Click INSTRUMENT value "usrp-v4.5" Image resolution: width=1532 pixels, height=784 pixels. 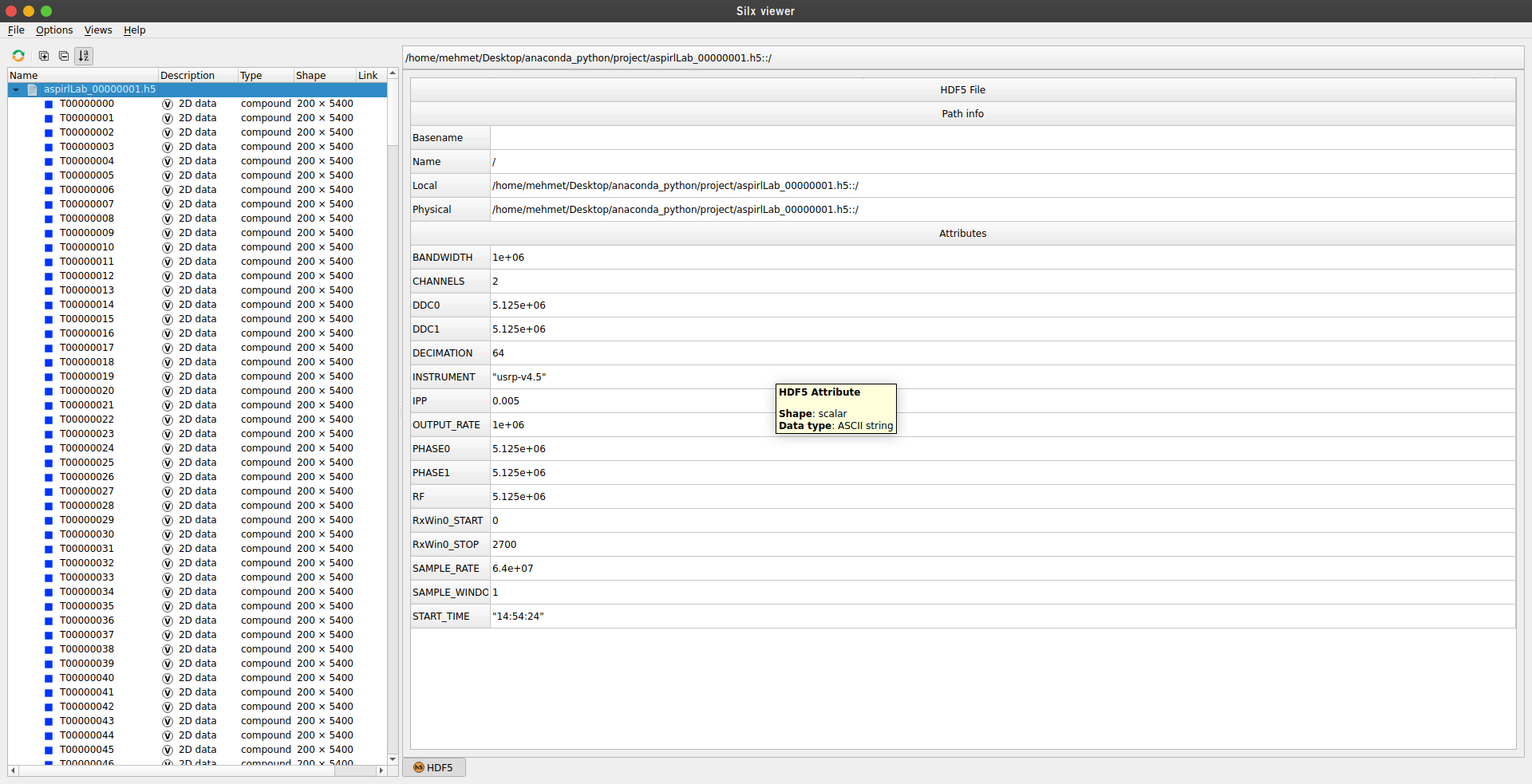click(519, 377)
